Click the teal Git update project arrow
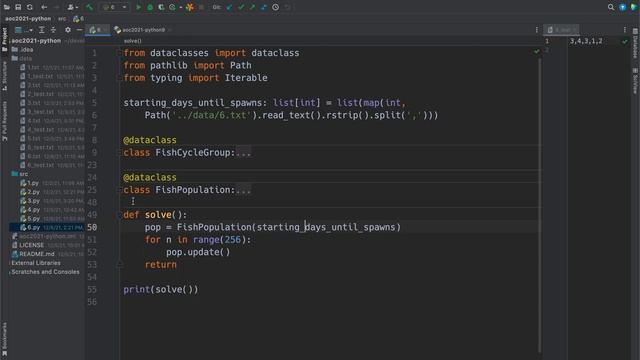 point(230,7)
